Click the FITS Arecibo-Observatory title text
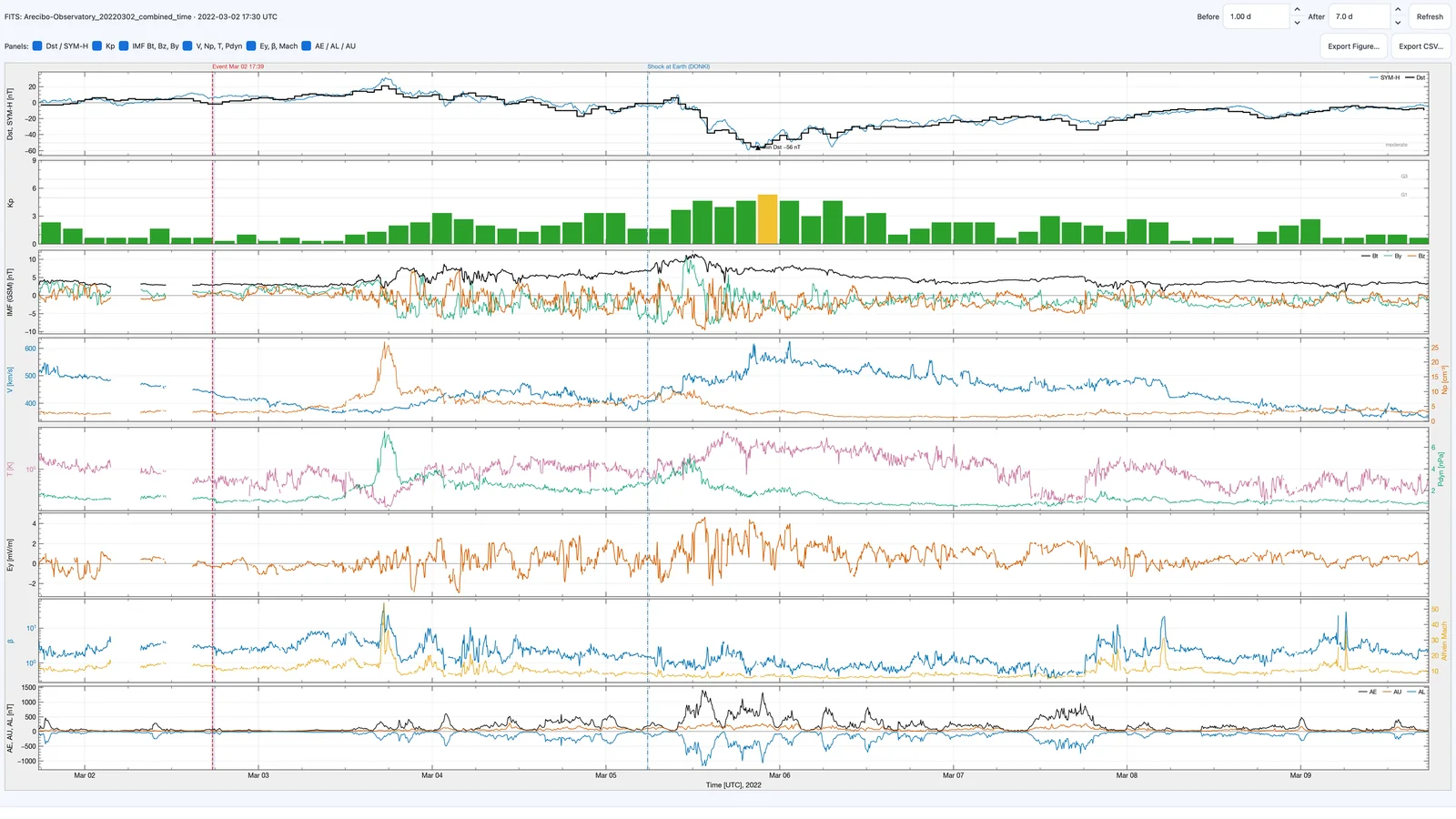The height and width of the screenshot is (819, 1456). 141,16
